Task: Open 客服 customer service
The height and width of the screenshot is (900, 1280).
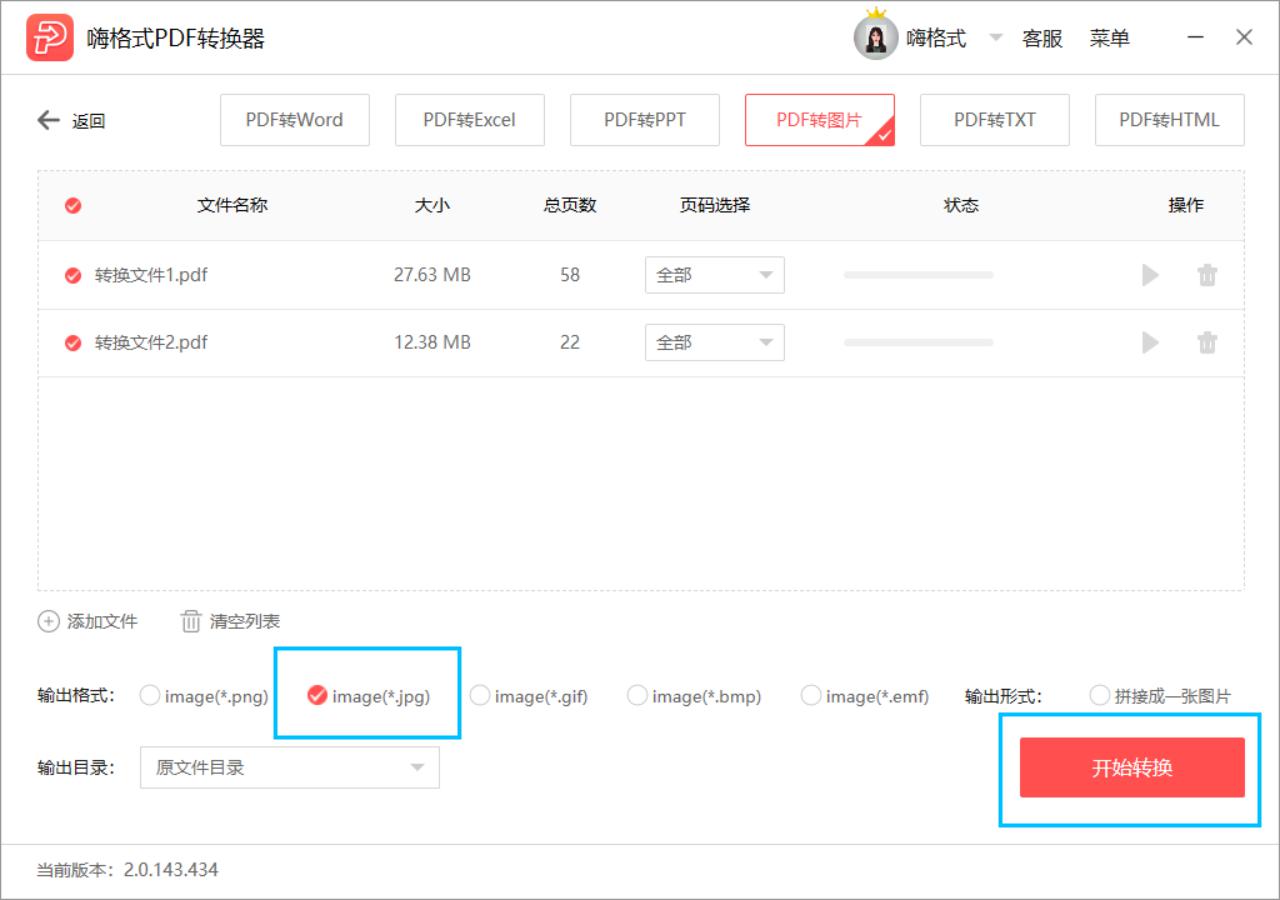Action: (x=1042, y=39)
